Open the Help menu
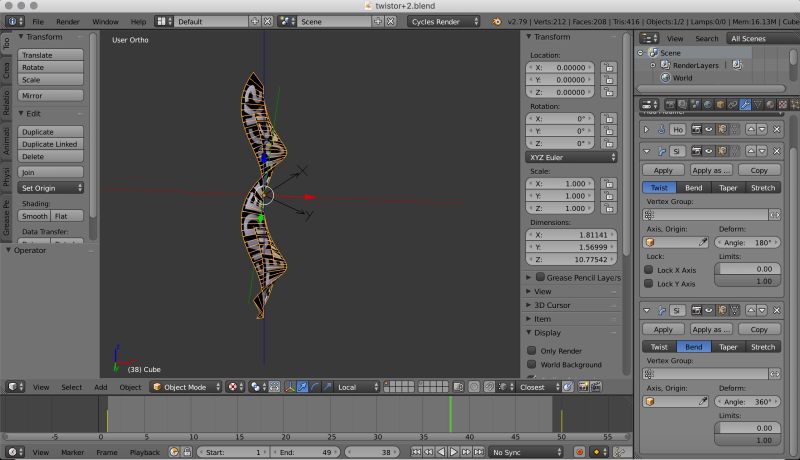The width and height of the screenshot is (800, 460). point(138,21)
